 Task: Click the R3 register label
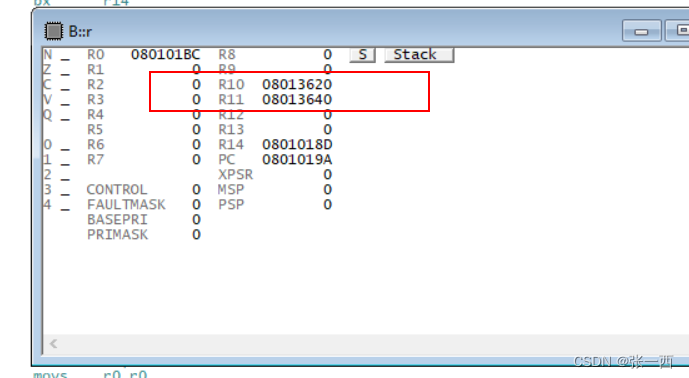pyautogui.click(x=95, y=99)
